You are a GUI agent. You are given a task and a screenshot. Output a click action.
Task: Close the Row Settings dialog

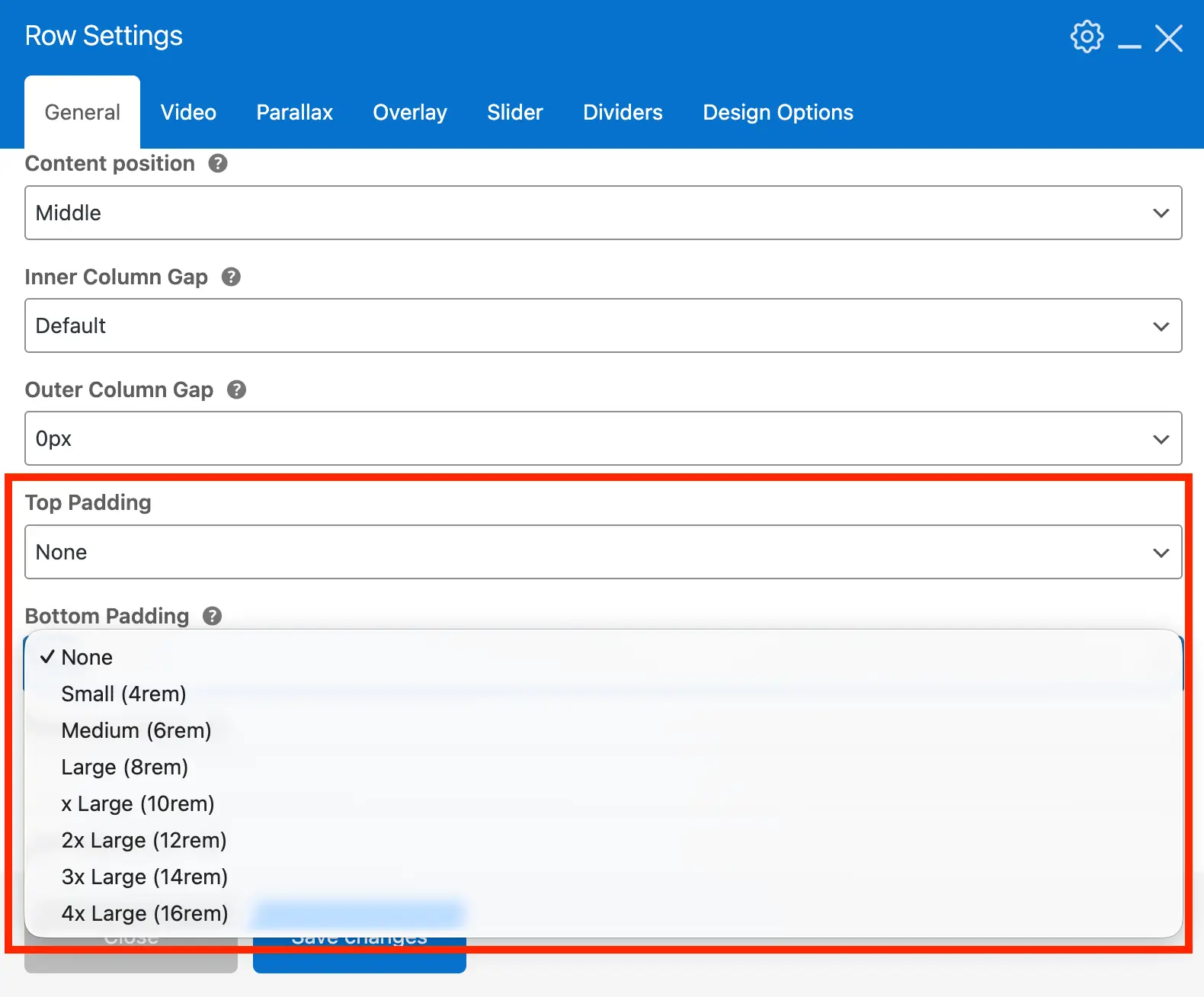coord(1168,38)
